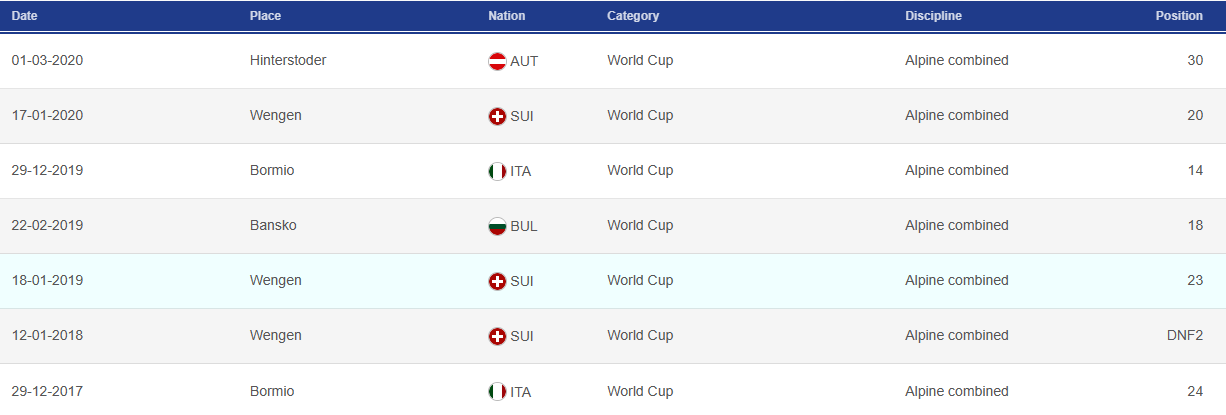The height and width of the screenshot is (415, 1226).
Task: Click the Austria flag icon in Hinterstoder row
Action: click(497, 61)
